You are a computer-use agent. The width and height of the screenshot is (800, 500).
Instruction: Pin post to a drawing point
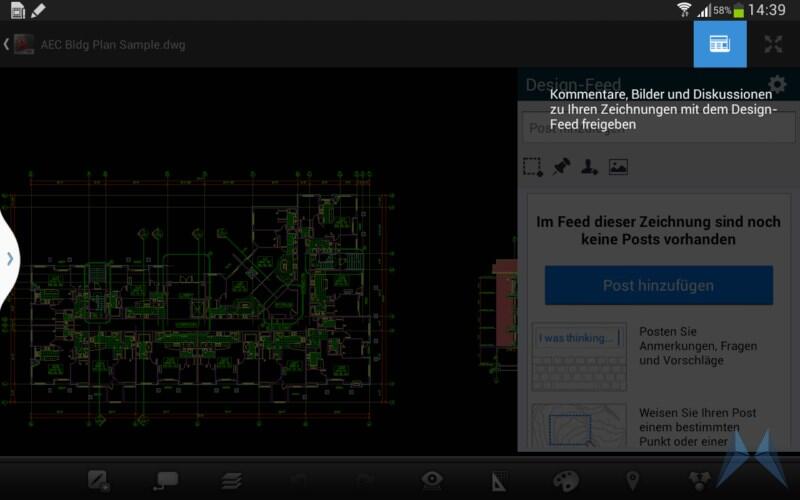[561, 167]
